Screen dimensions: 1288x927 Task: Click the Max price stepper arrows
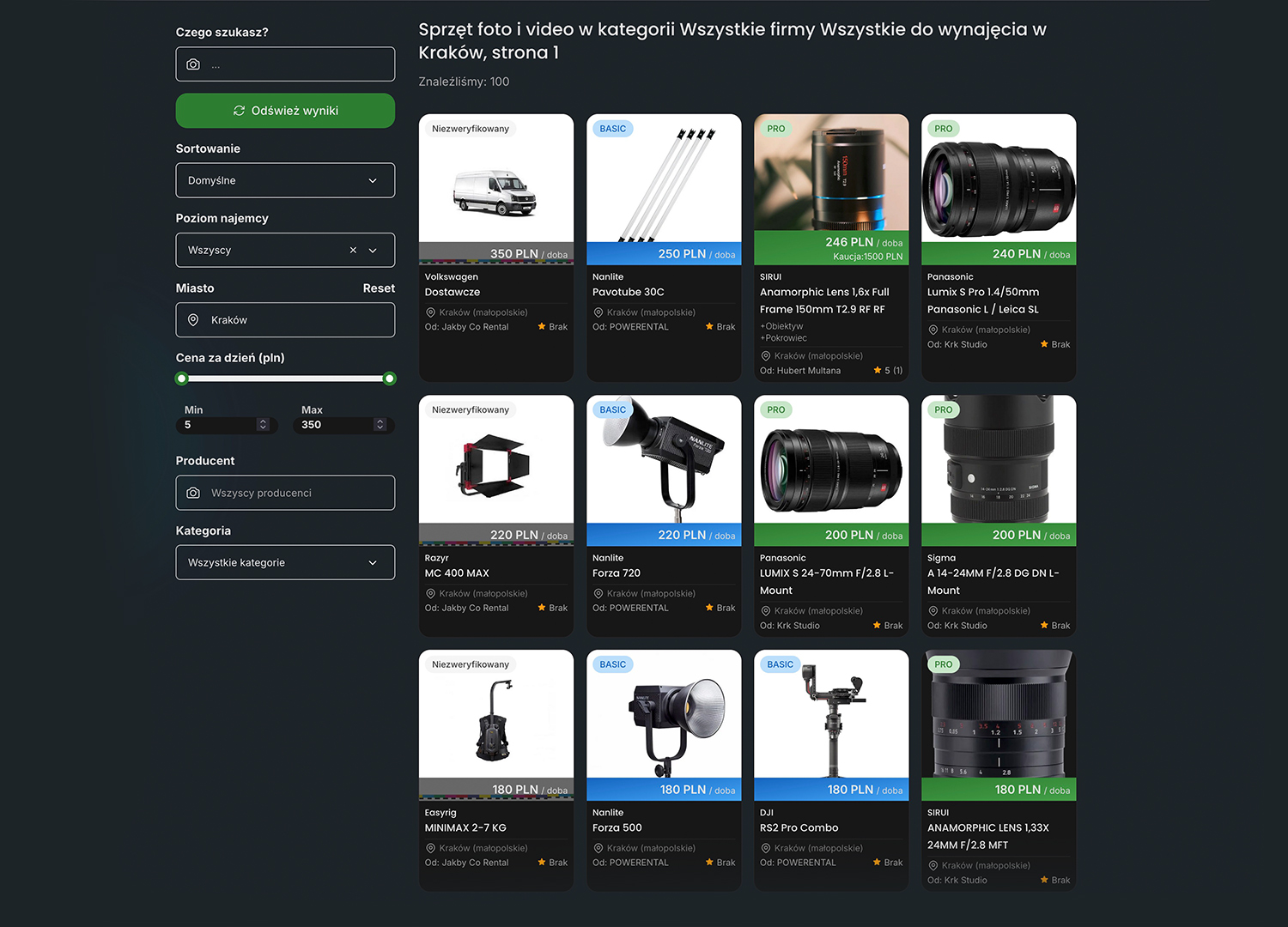click(x=380, y=425)
